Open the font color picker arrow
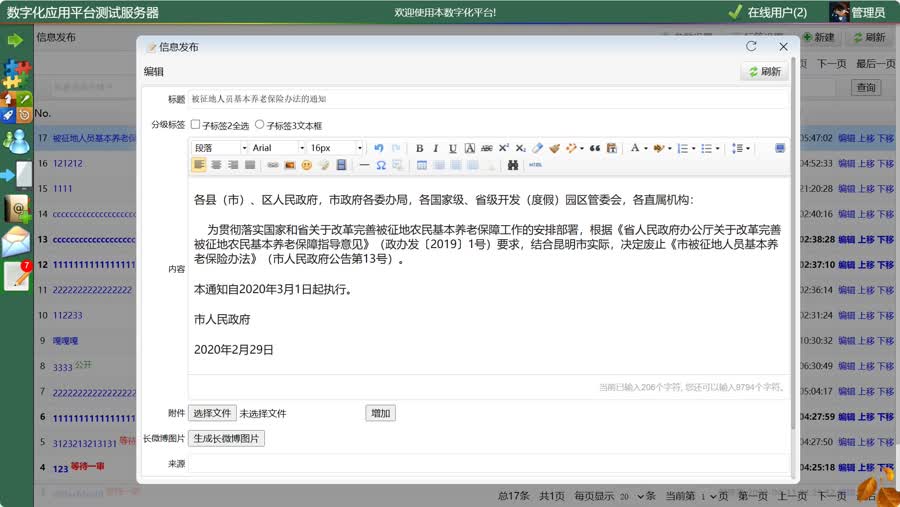The width and height of the screenshot is (900, 507). (x=646, y=148)
